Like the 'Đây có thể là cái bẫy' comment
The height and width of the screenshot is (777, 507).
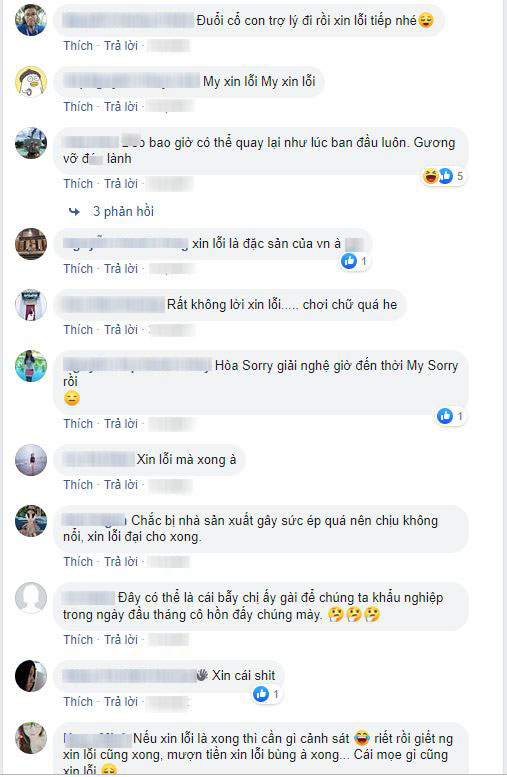[78, 640]
